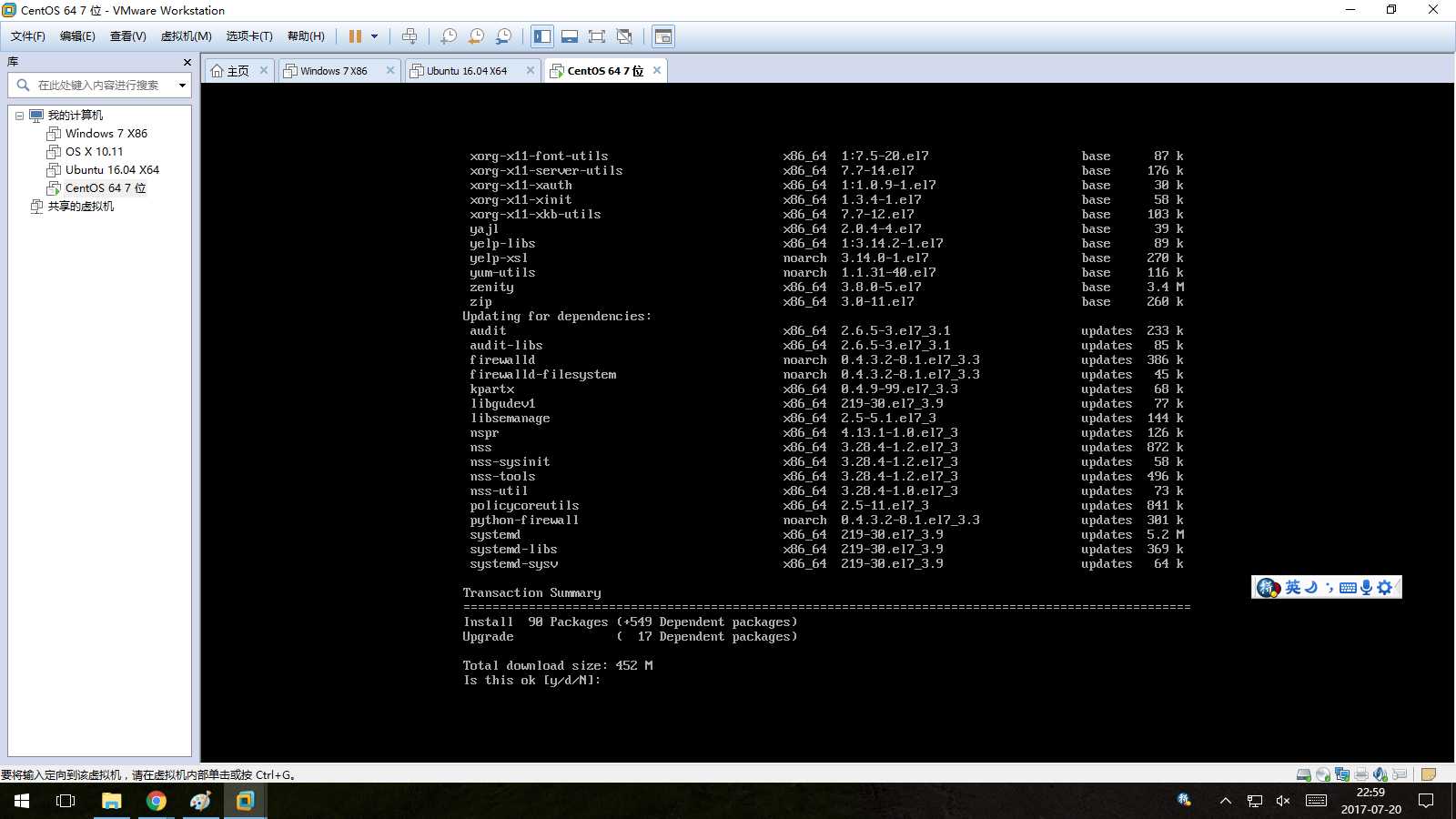Click the Unity mode icon
1456x819 pixels.
coord(624,36)
